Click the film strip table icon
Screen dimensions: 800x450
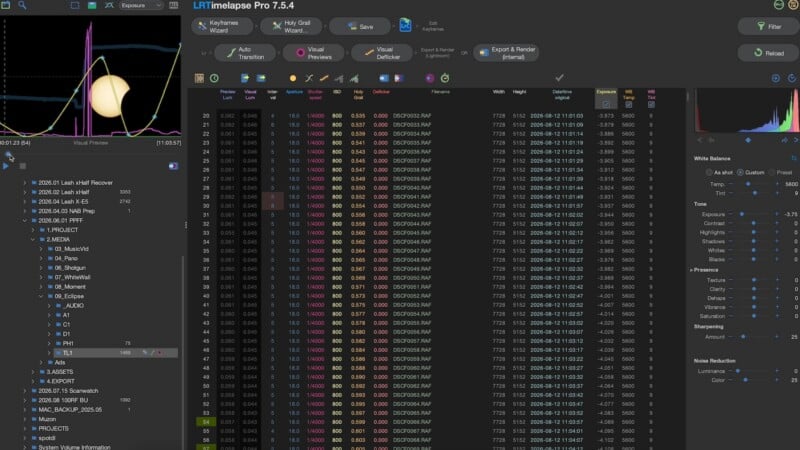click(x=199, y=78)
